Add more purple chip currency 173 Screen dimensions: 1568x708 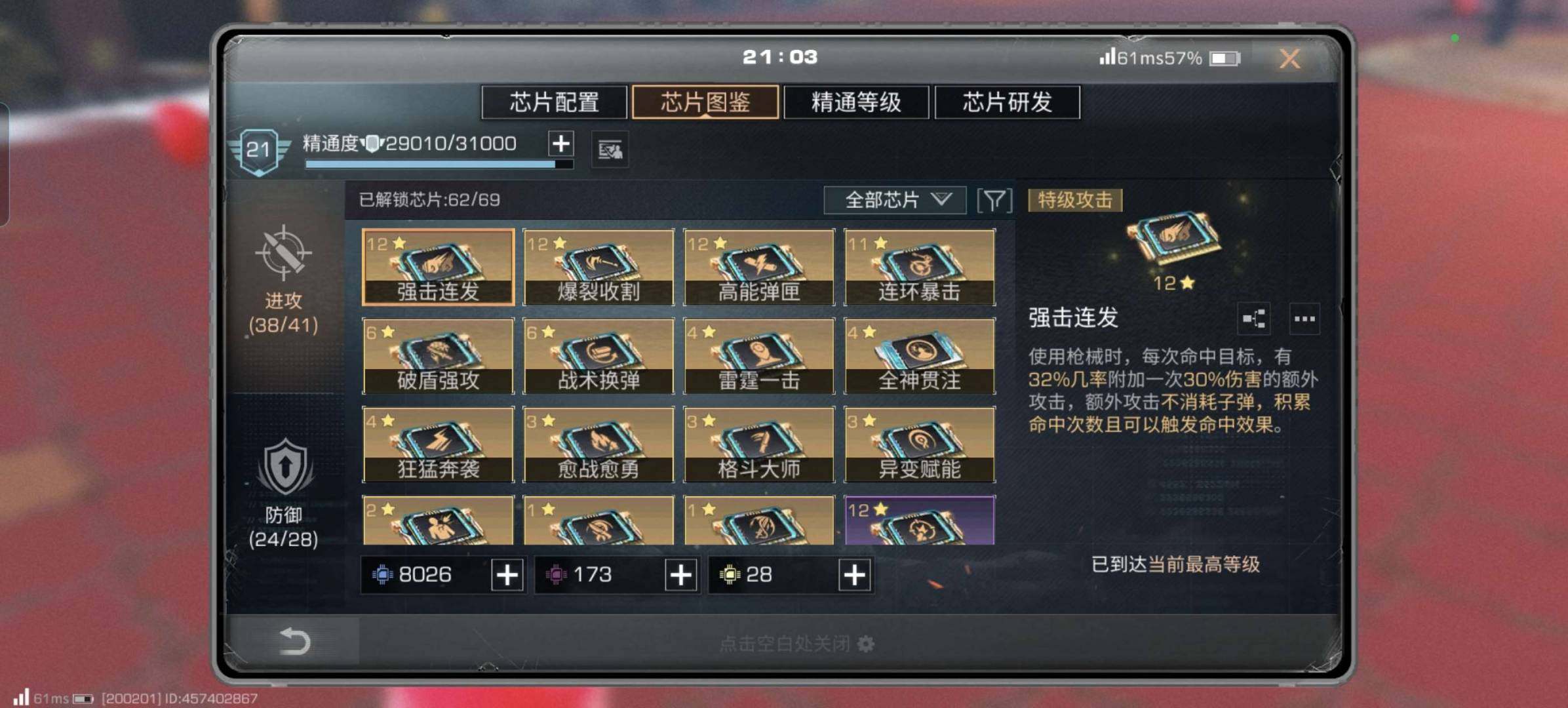(x=680, y=575)
